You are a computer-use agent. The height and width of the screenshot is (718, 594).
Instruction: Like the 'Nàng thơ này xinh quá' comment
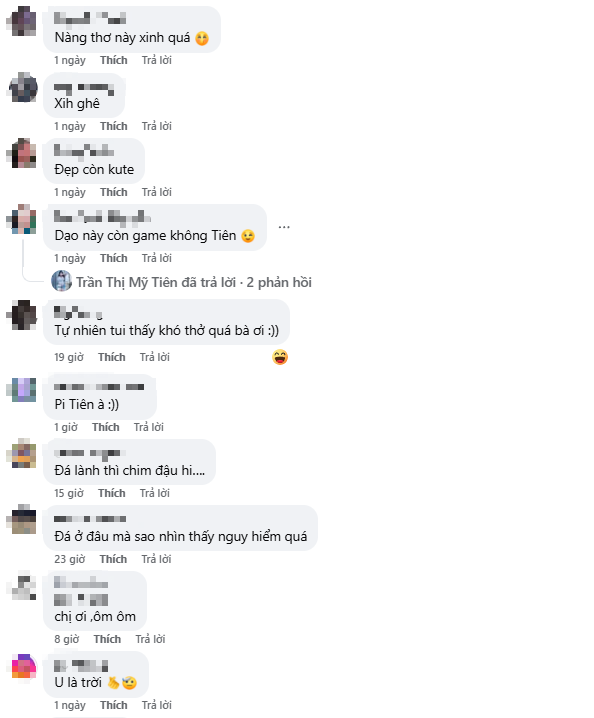[x=114, y=60]
